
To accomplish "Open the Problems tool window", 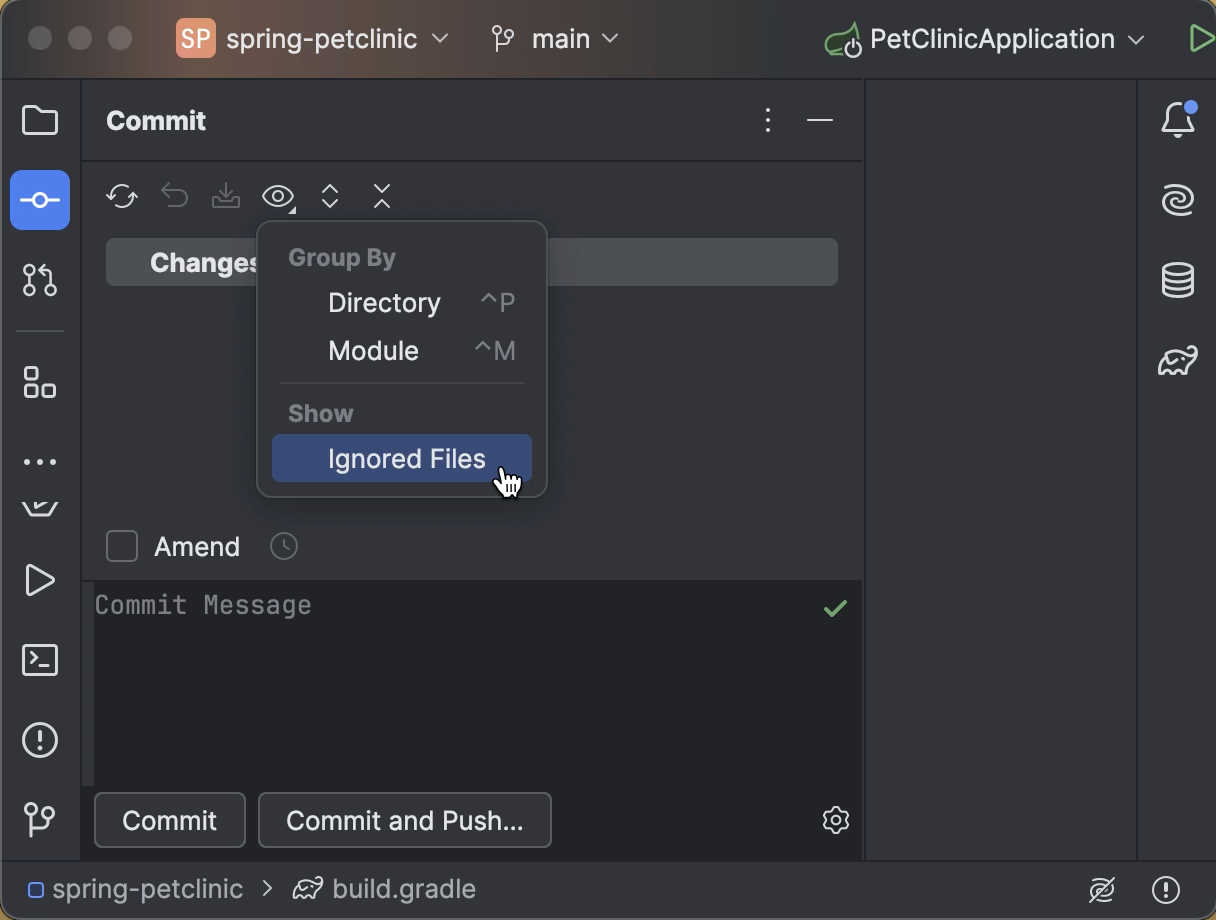I will 39,740.
